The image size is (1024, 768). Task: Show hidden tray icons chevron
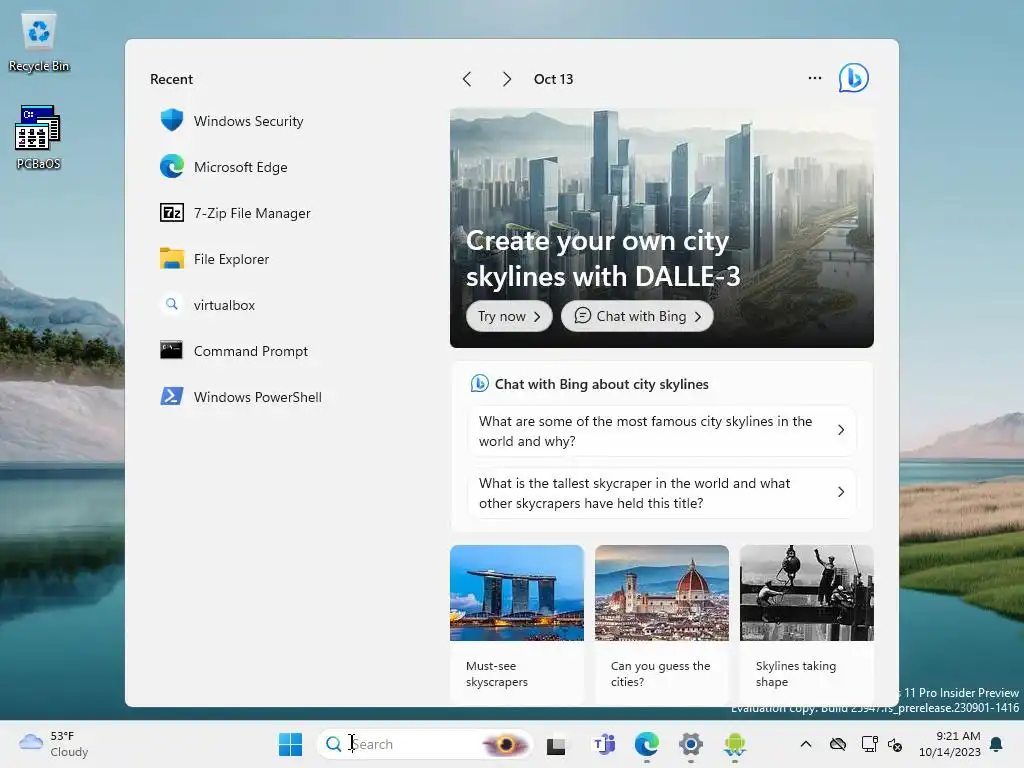coord(806,744)
